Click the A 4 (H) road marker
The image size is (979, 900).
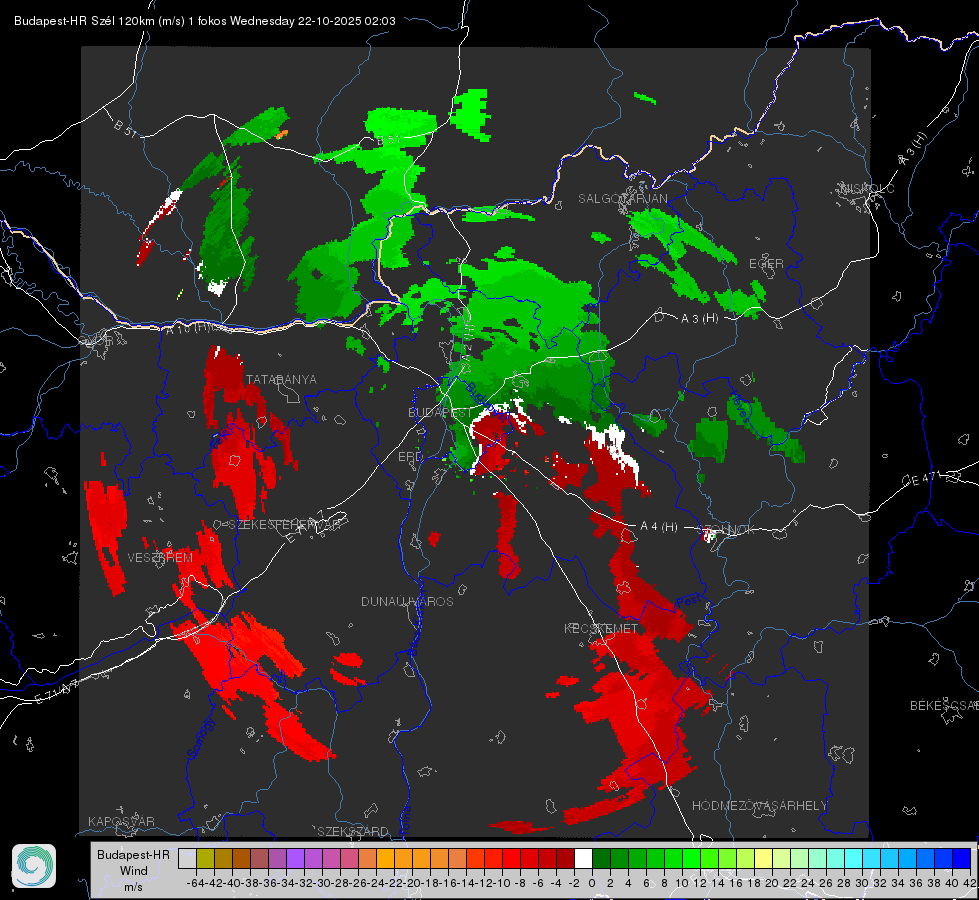[x=659, y=527]
